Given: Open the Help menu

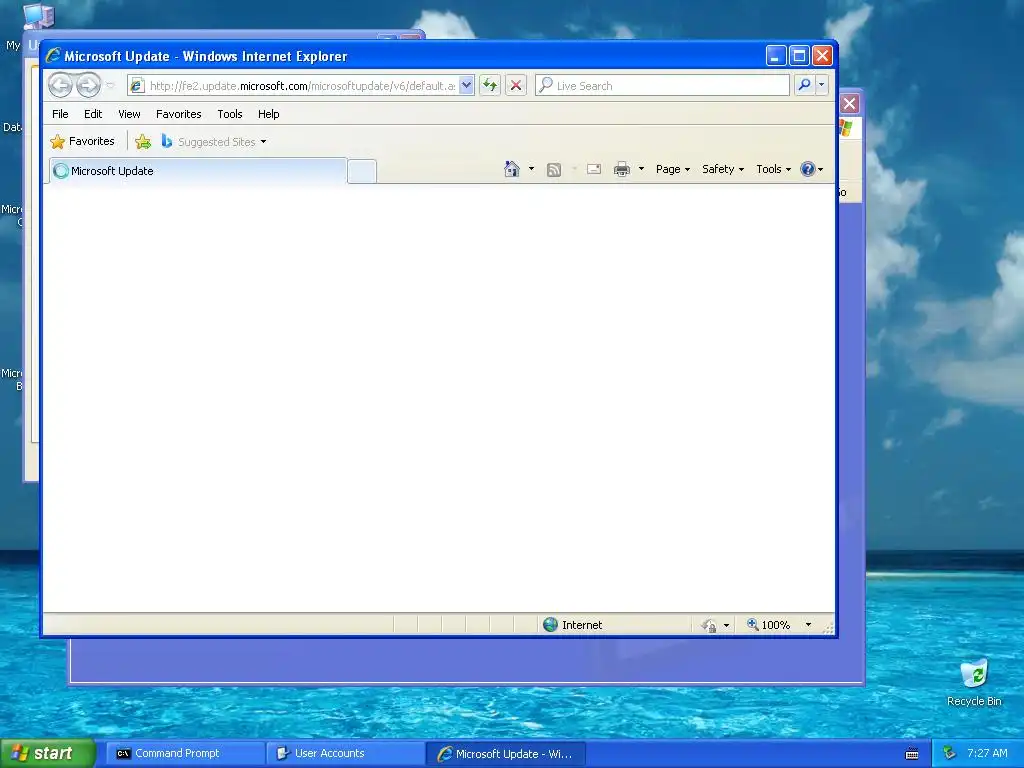Looking at the screenshot, I should coord(268,114).
